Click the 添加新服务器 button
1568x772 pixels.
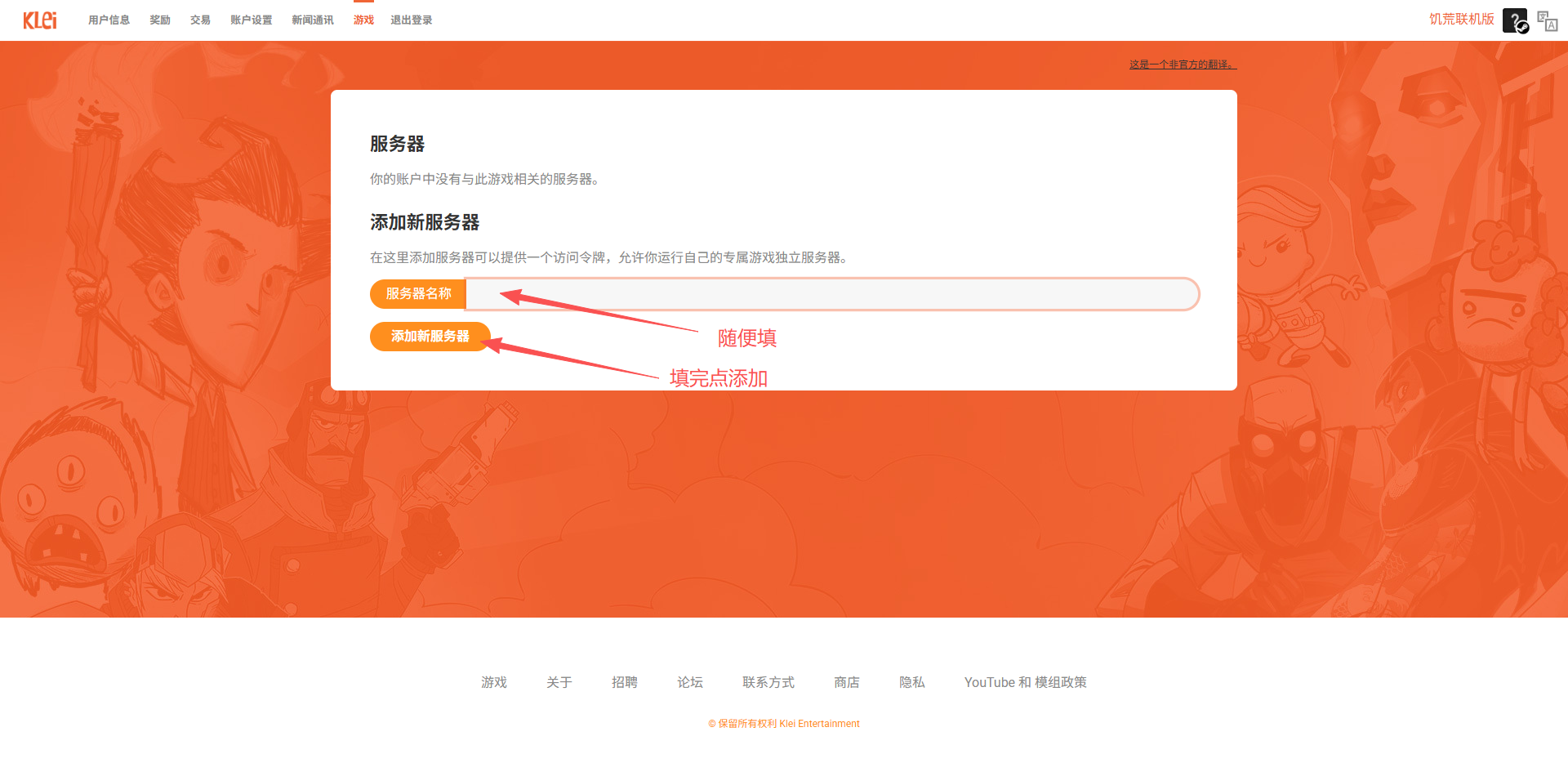click(x=430, y=337)
